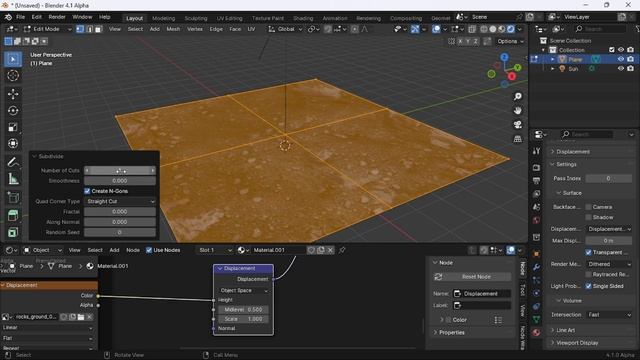Unlink Material.001 with the X button
Image resolution: width=640 pixels, height=360 pixels.
[x=330, y=250]
